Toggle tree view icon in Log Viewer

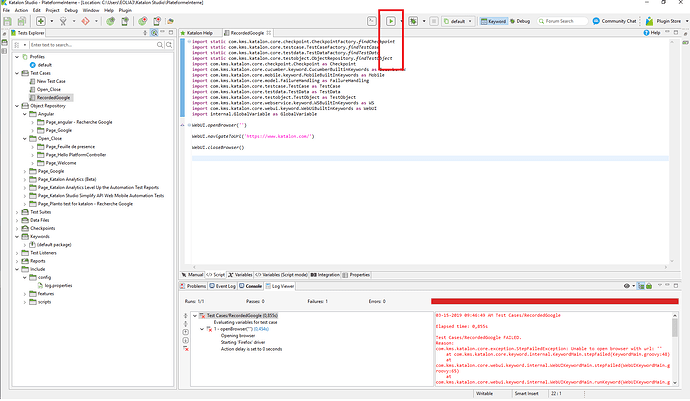click(x=641, y=286)
